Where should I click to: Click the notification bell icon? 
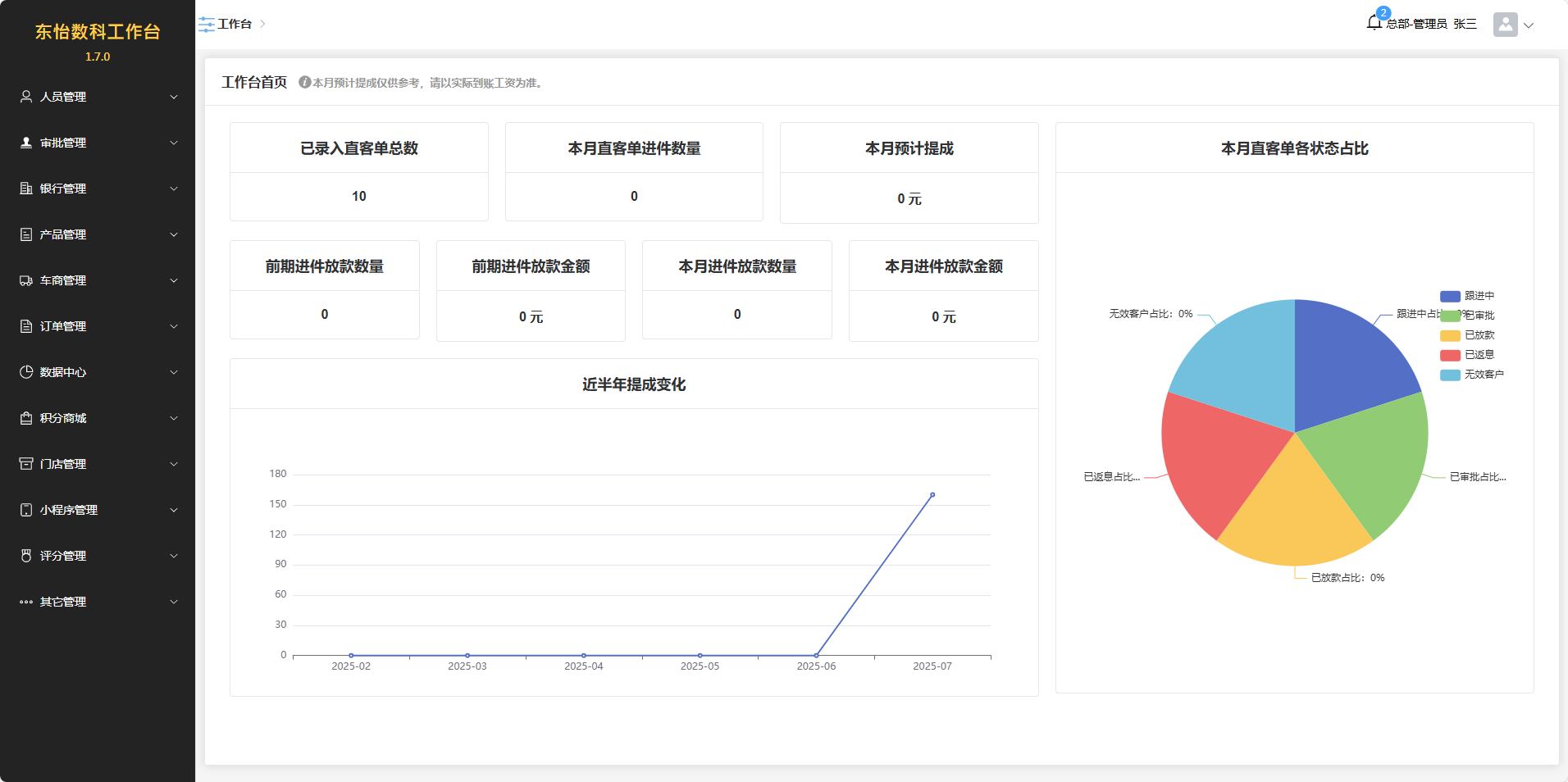pyautogui.click(x=1374, y=23)
